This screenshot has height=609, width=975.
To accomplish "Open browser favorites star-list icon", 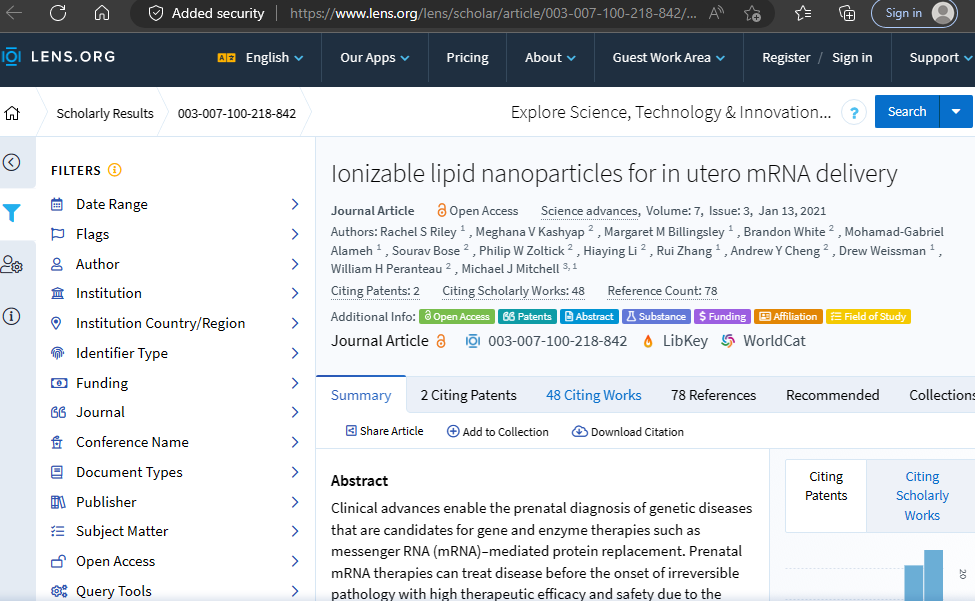I will click(x=803, y=13).
